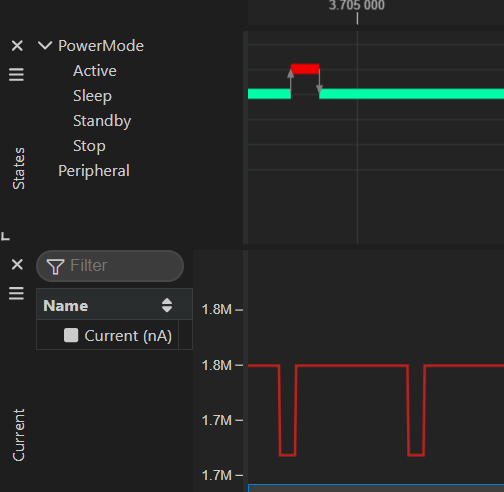Close the Current panel

(17, 265)
